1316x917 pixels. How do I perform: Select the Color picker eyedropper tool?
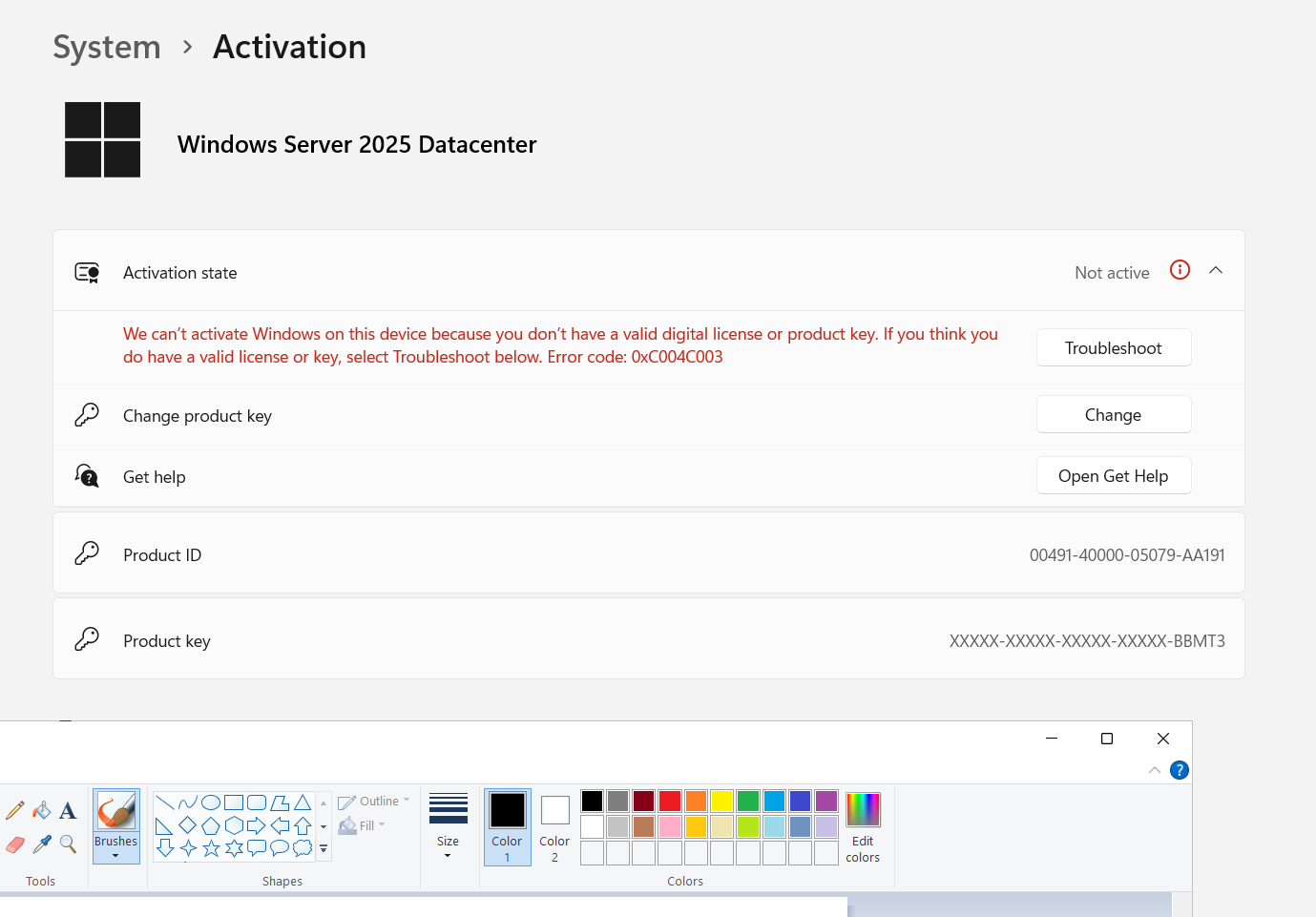[42, 844]
